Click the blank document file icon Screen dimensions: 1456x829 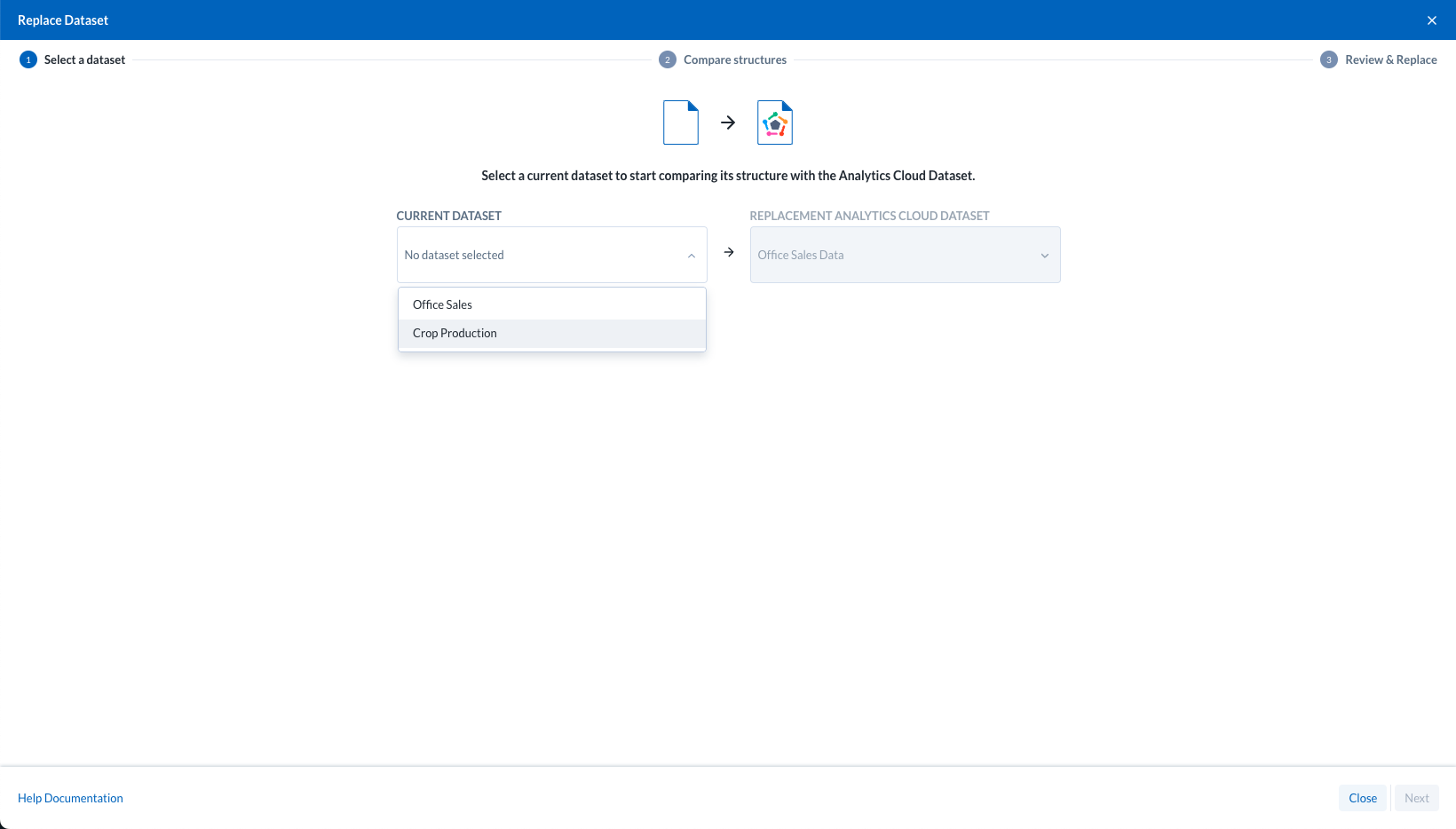pos(681,122)
